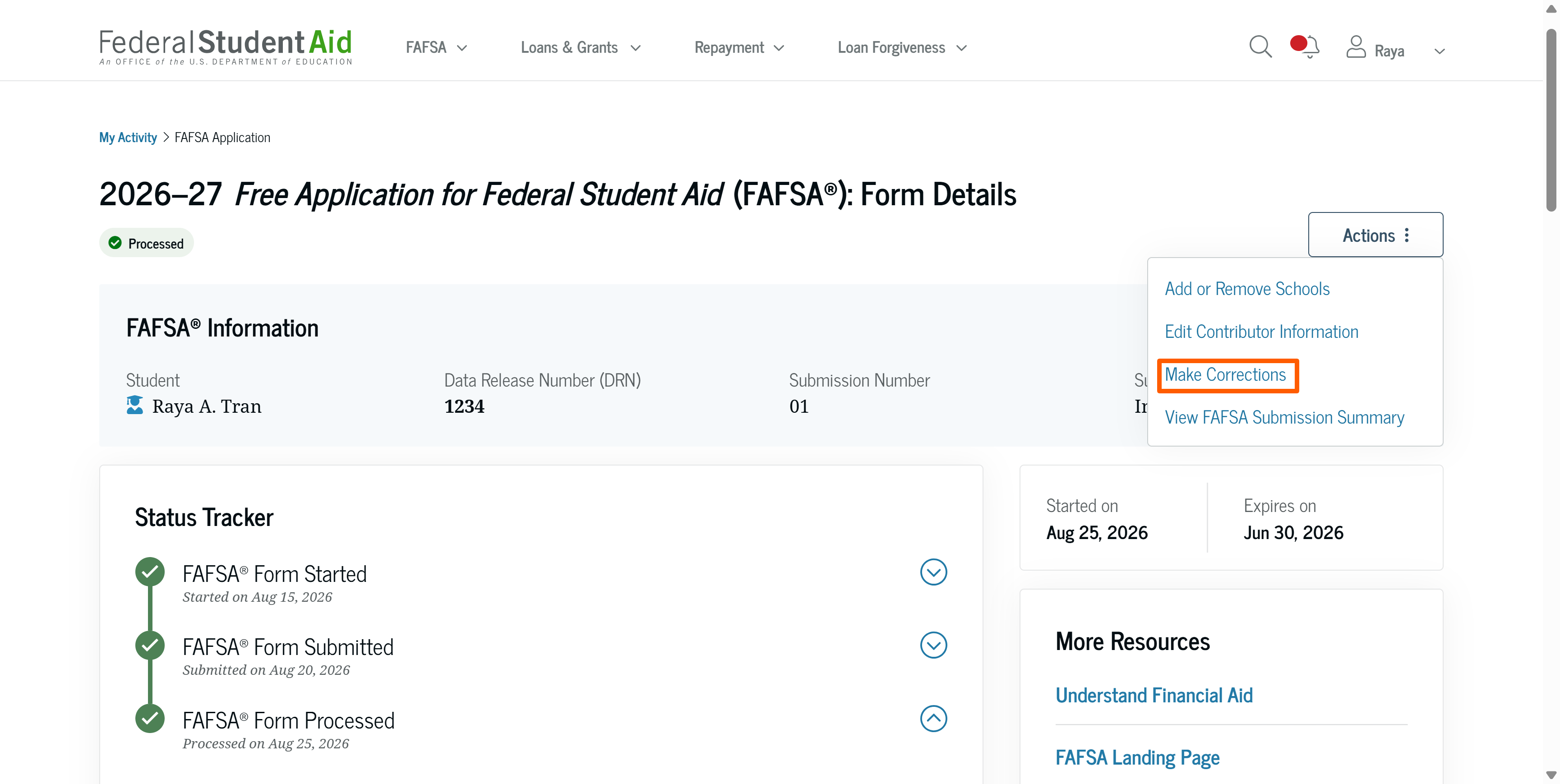
Task: Click 'Processed on Aug 25, 2026' text
Action: (x=265, y=743)
